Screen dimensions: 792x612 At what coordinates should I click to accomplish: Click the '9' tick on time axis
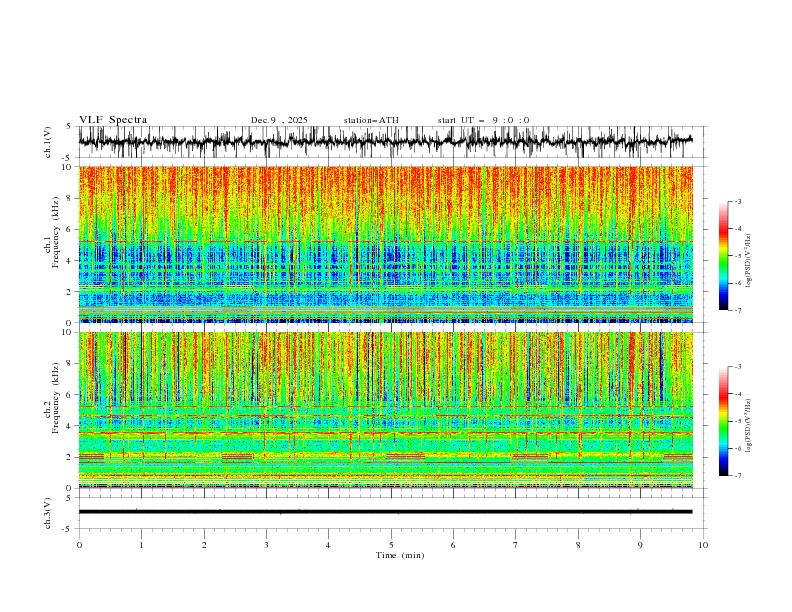[x=640, y=545]
